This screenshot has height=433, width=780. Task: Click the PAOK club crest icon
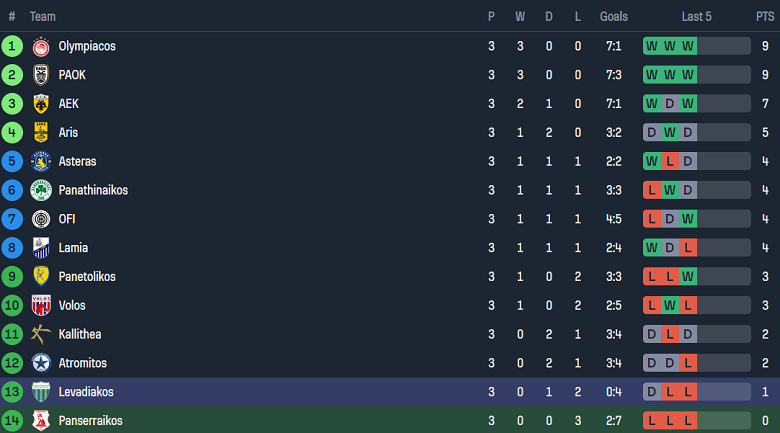coord(41,75)
